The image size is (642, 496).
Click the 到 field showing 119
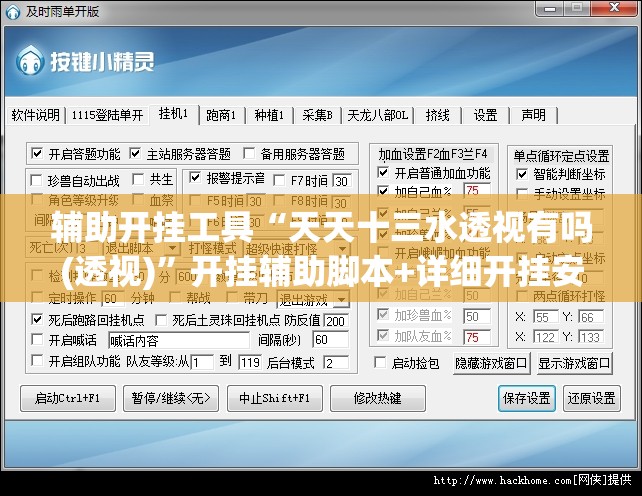click(250, 362)
